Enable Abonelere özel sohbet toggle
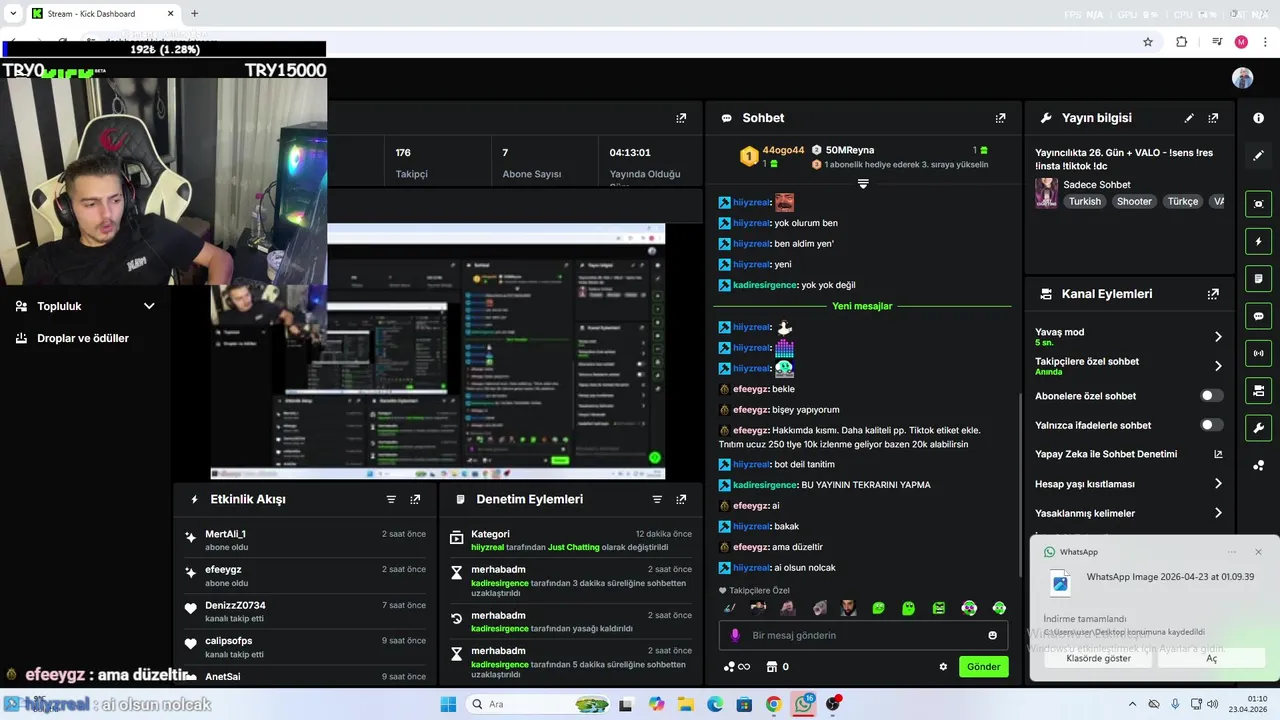Screen dimensions: 1280x720 point(1211,396)
